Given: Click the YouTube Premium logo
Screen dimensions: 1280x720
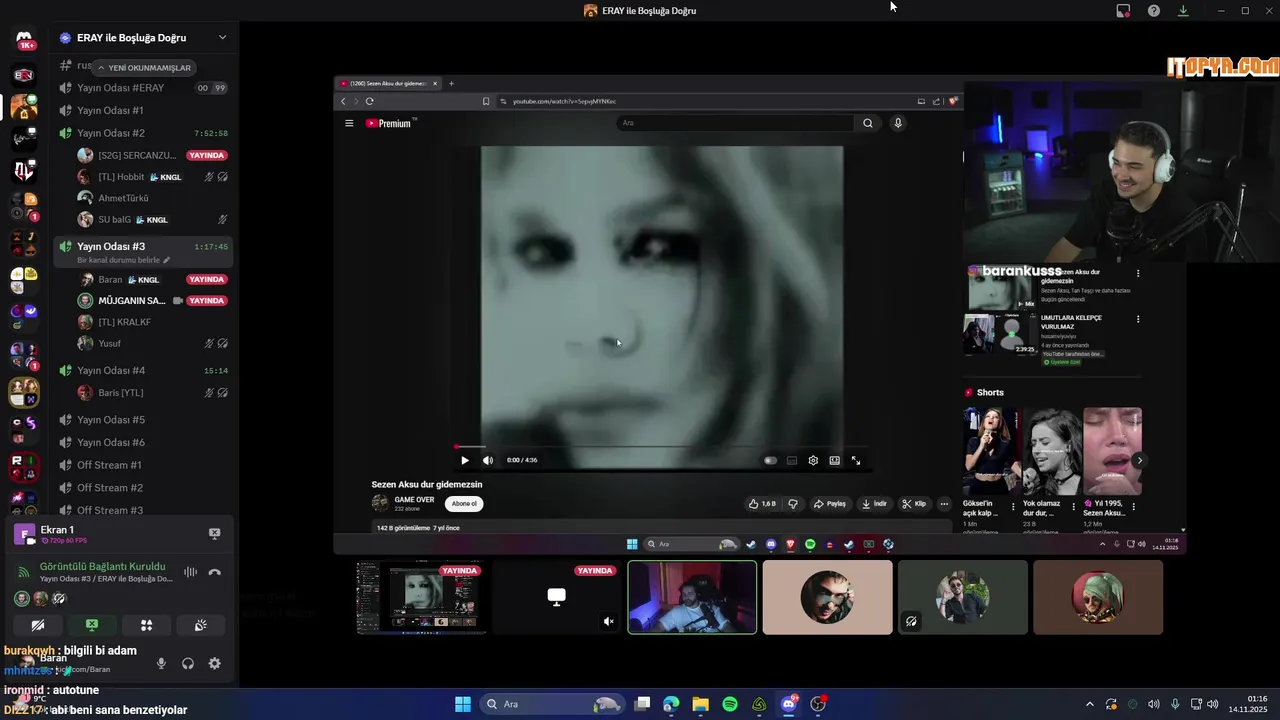Looking at the screenshot, I should coord(390,123).
